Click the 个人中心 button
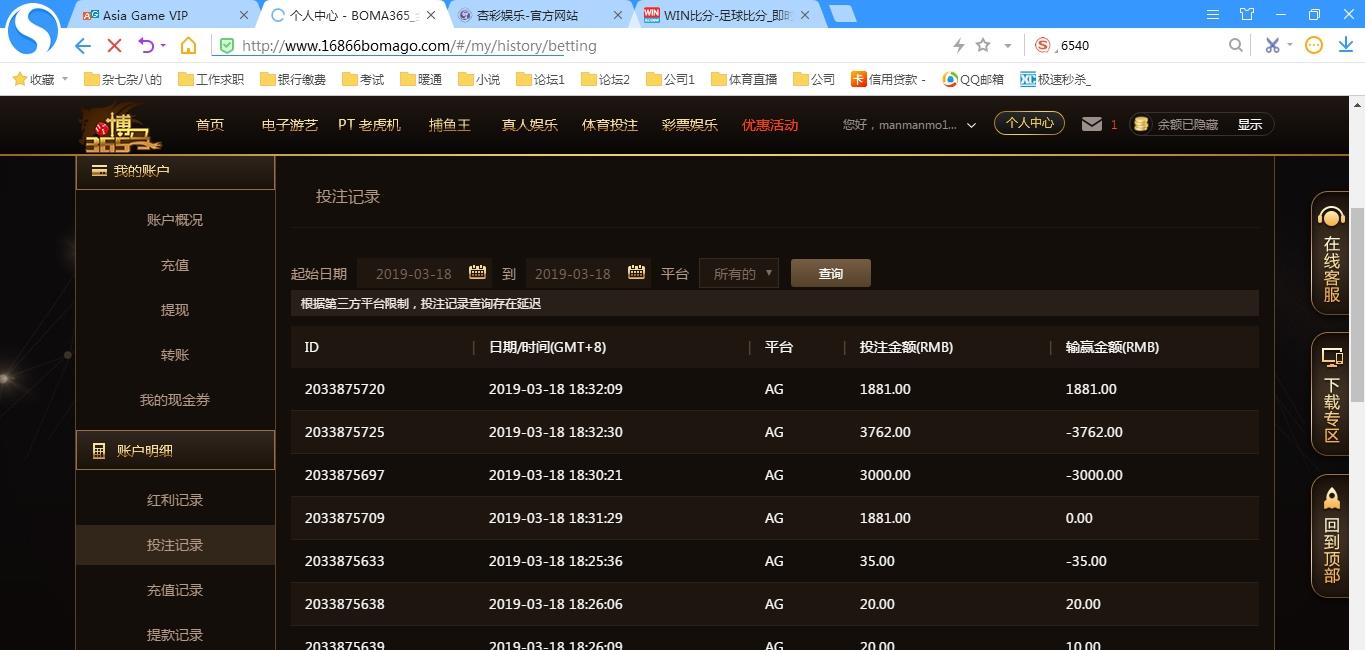The width and height of the screenshot is (1365, 650). pyautogui.click(x=1029, y=123)
